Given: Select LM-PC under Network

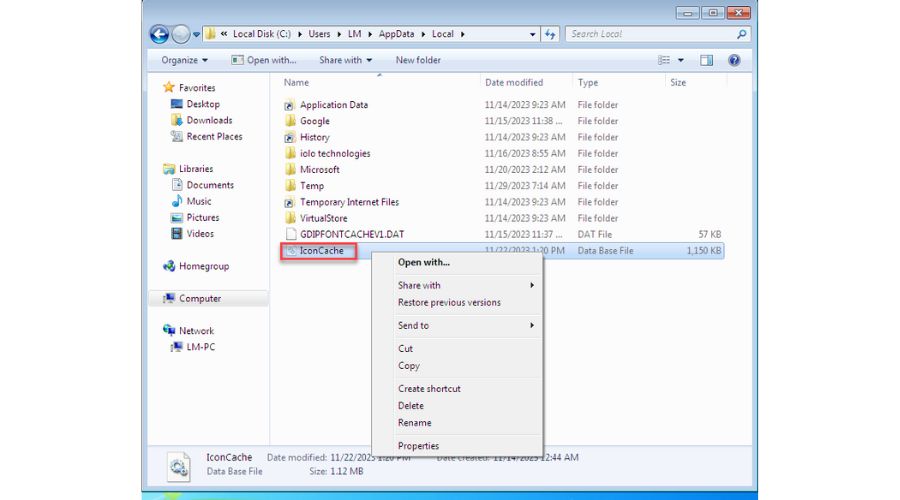Looking at the screenshot, I should (x=200, y=347).
